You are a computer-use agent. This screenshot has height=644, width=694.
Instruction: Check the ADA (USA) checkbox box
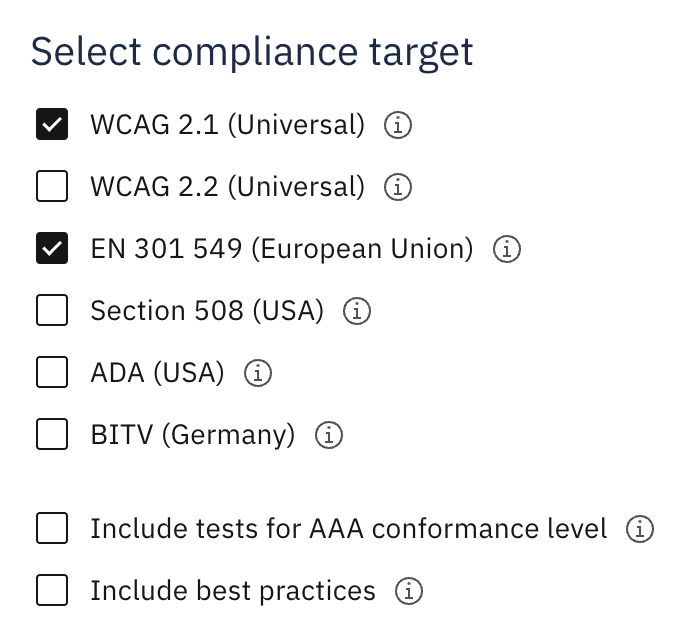(52, 372)
